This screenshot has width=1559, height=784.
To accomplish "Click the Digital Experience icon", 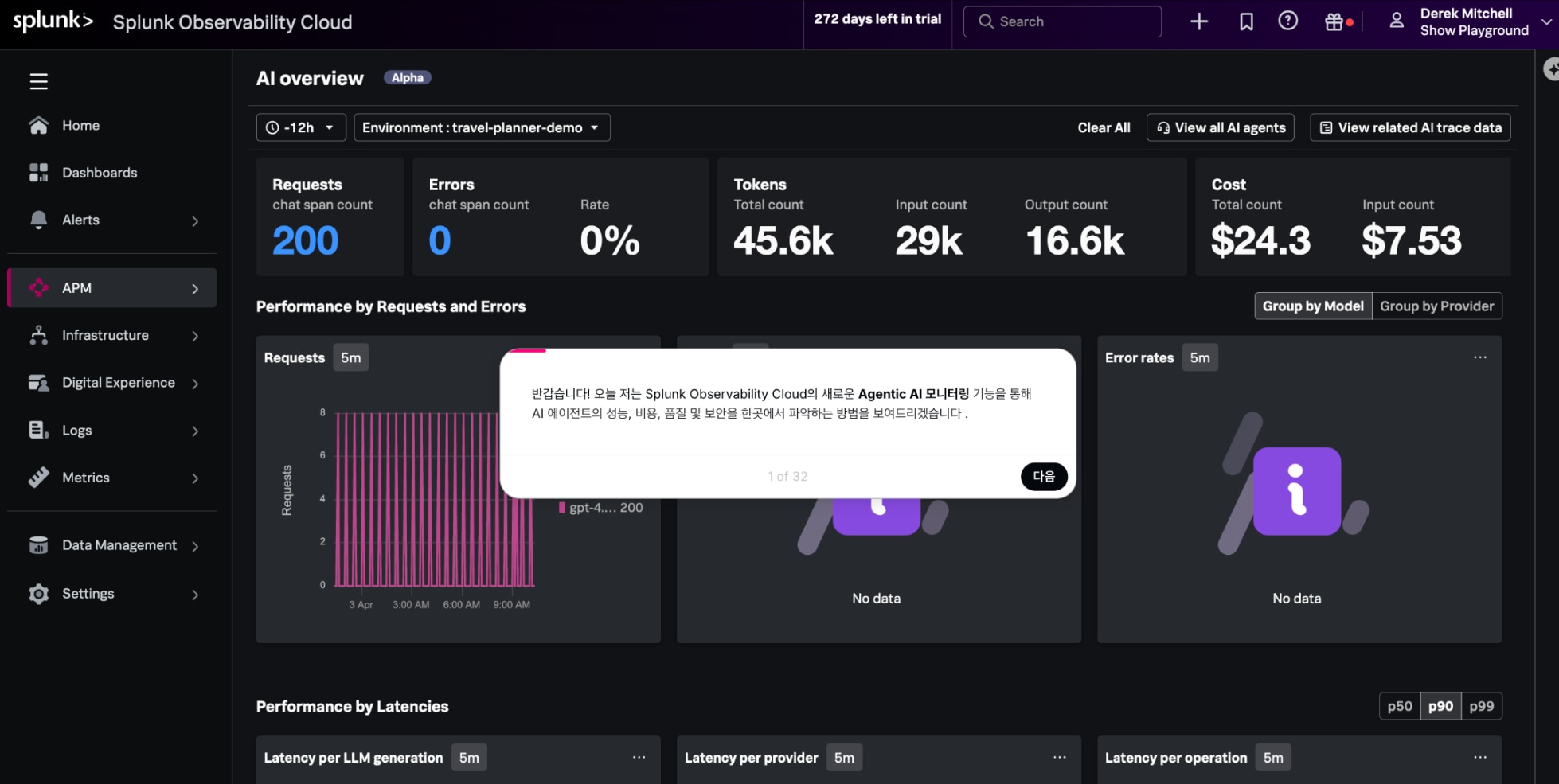I will click(38, 383).
